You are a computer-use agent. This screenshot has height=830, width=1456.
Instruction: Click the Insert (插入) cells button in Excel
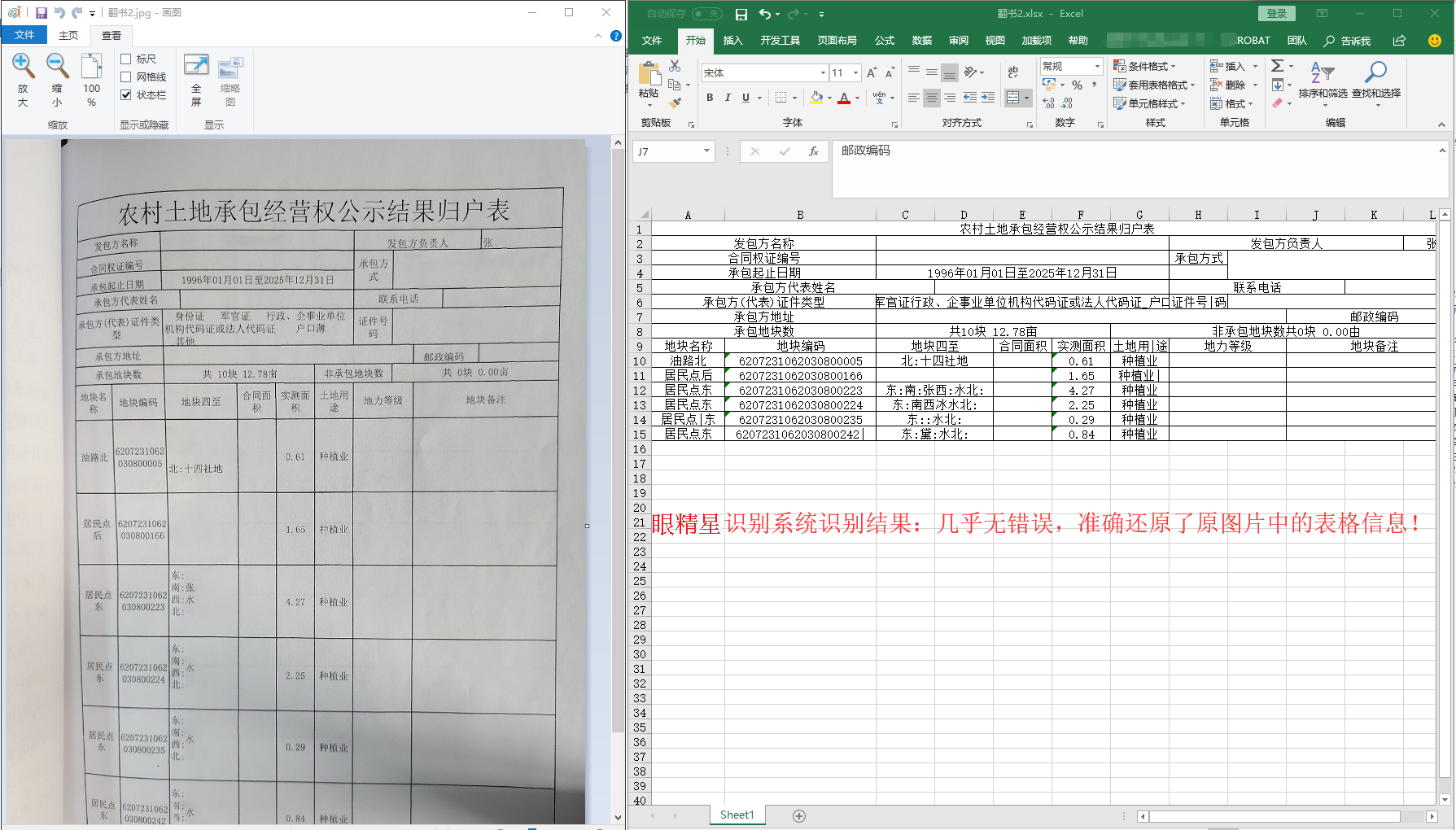click(x=1227, y=66)
